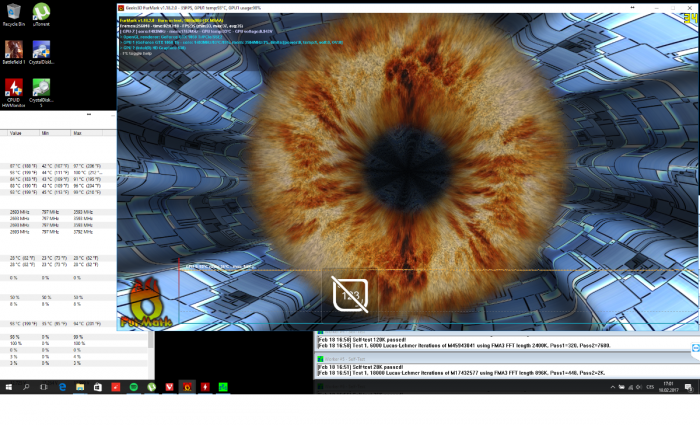Image resolution: width=700 pixels, height=425 pixels.
Task: Click the Max column header in HWMonitor
Action: coord(77,132)
